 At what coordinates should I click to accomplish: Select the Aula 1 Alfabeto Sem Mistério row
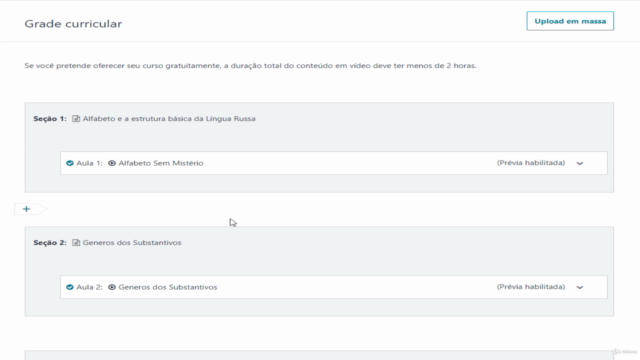click(x=333, y=163)
